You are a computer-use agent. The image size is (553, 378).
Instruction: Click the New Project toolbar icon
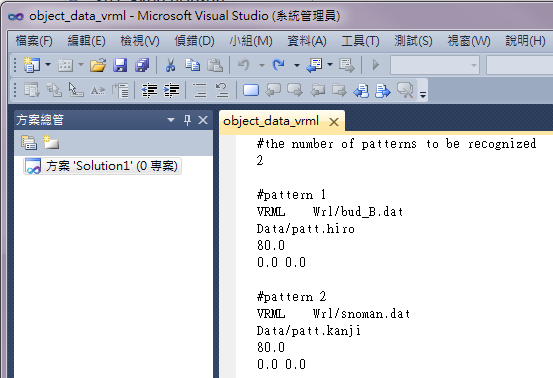tap(32, 65)
